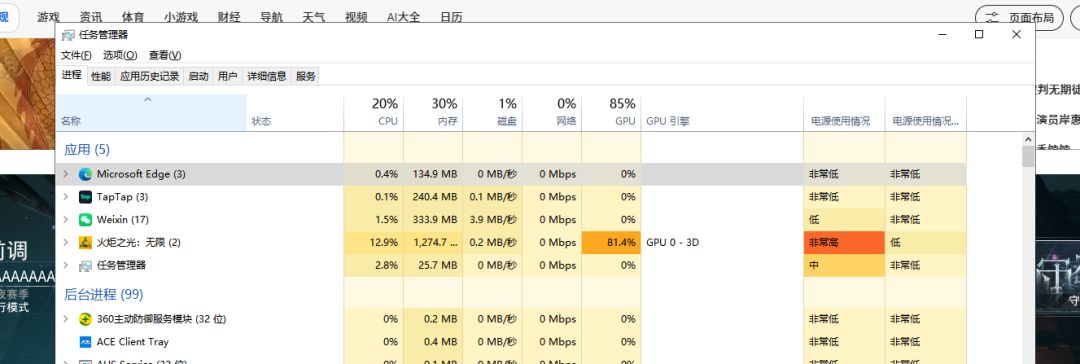
Task: Sort by the 状态 column header
Action: coord(295,112)
